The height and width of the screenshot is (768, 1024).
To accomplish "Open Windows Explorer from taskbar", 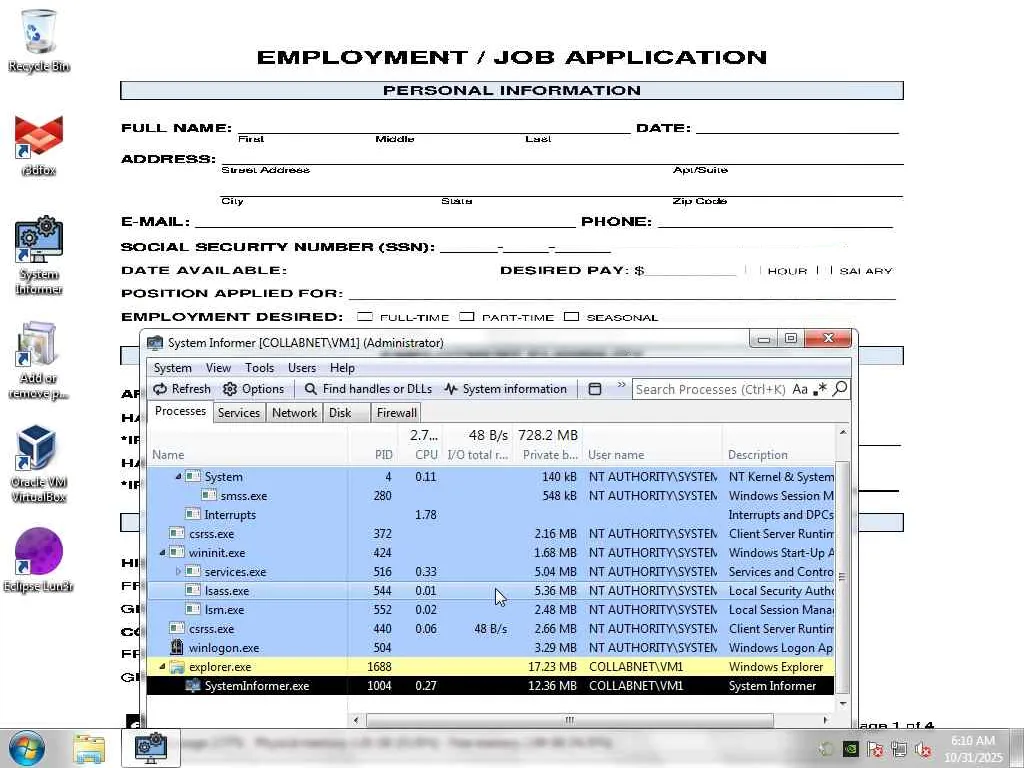I will [x=89, y=748].
